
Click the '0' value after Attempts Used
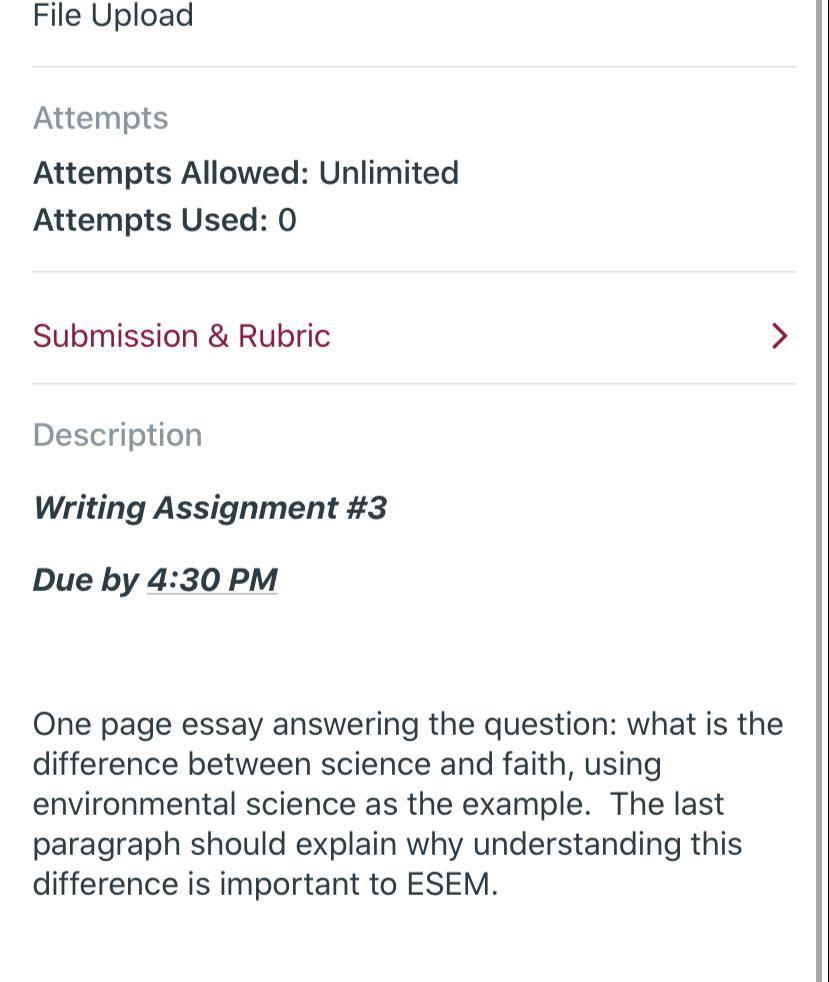(287, 220)
